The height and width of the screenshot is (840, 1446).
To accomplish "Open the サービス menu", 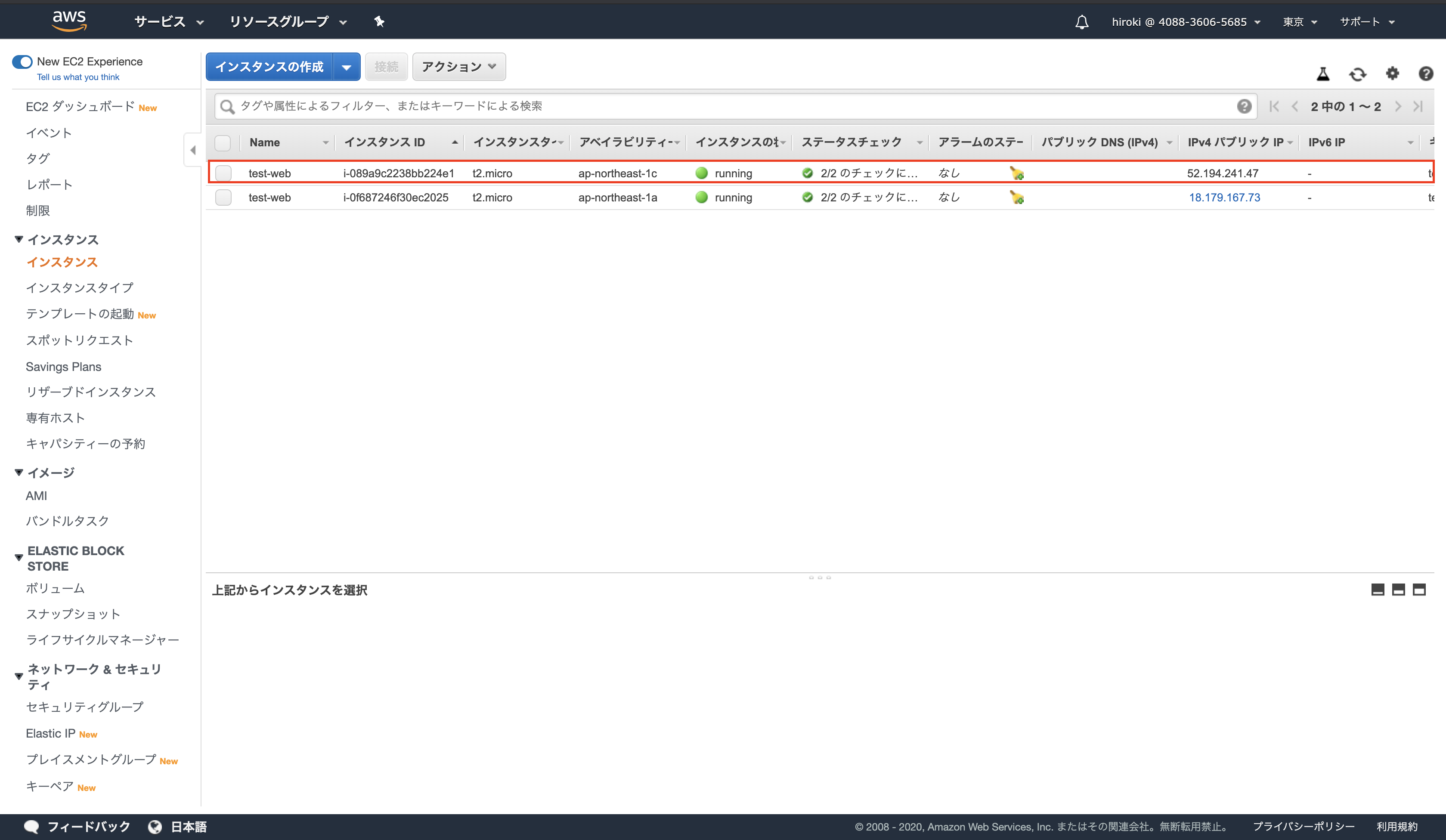I will point(169,22).
